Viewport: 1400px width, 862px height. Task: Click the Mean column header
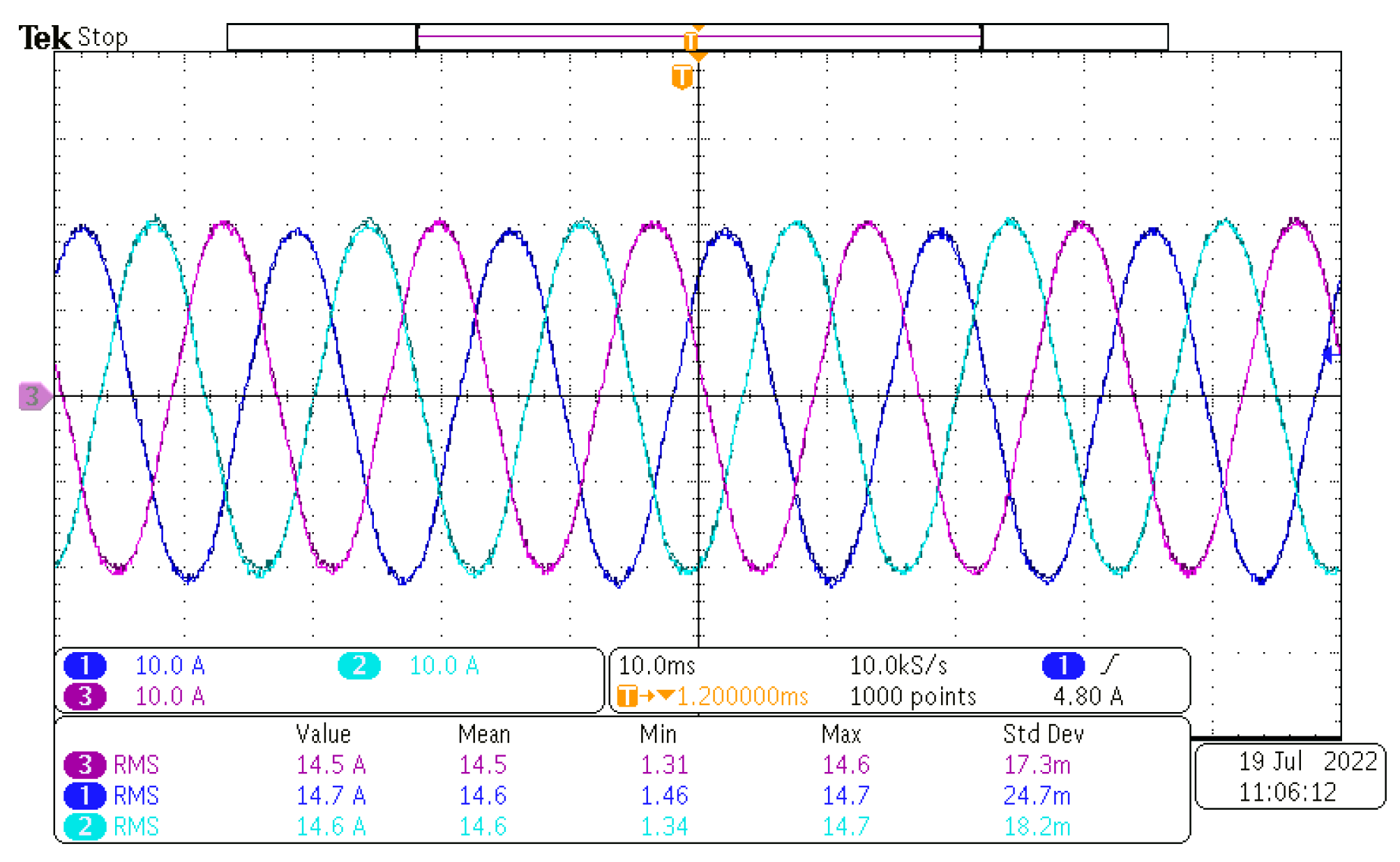[x=483, y=734]
